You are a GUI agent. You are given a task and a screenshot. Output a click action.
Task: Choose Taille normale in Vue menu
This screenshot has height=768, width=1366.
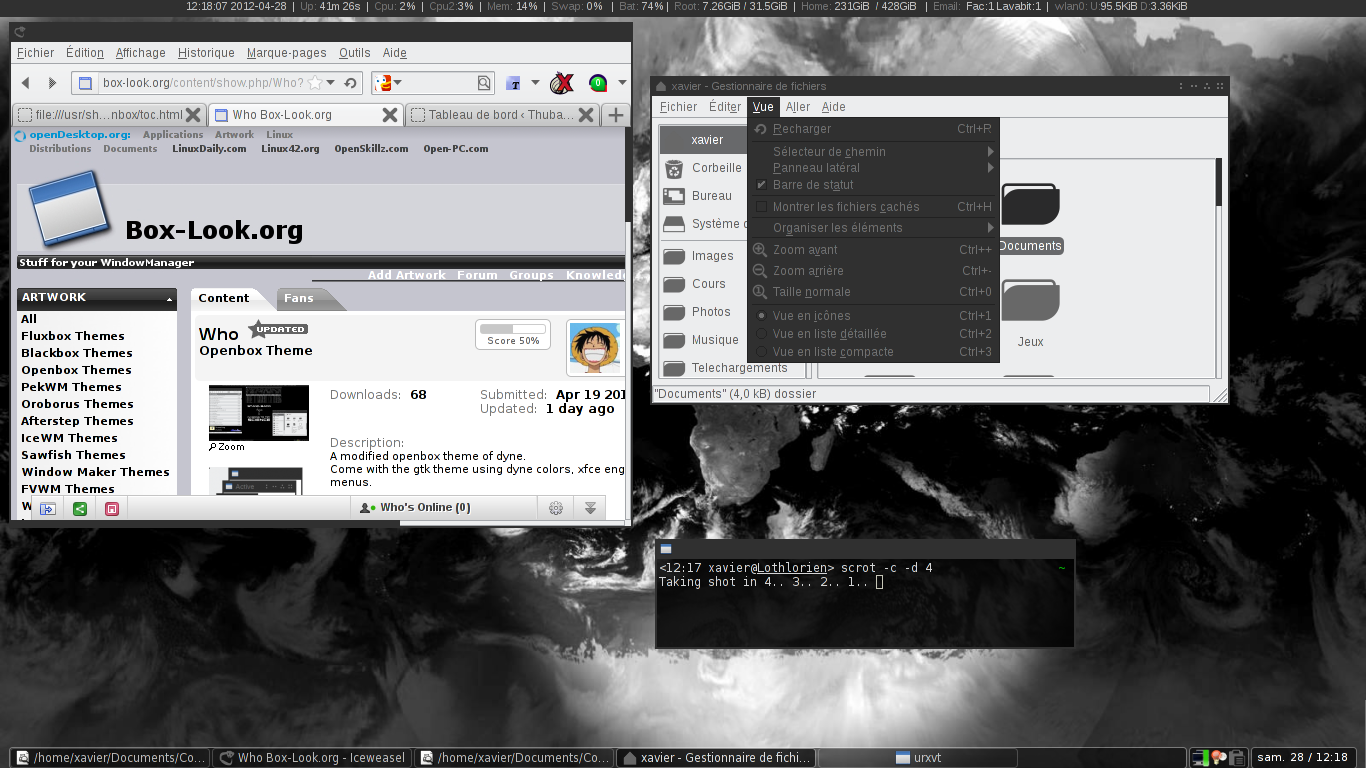tap(874, 292)
